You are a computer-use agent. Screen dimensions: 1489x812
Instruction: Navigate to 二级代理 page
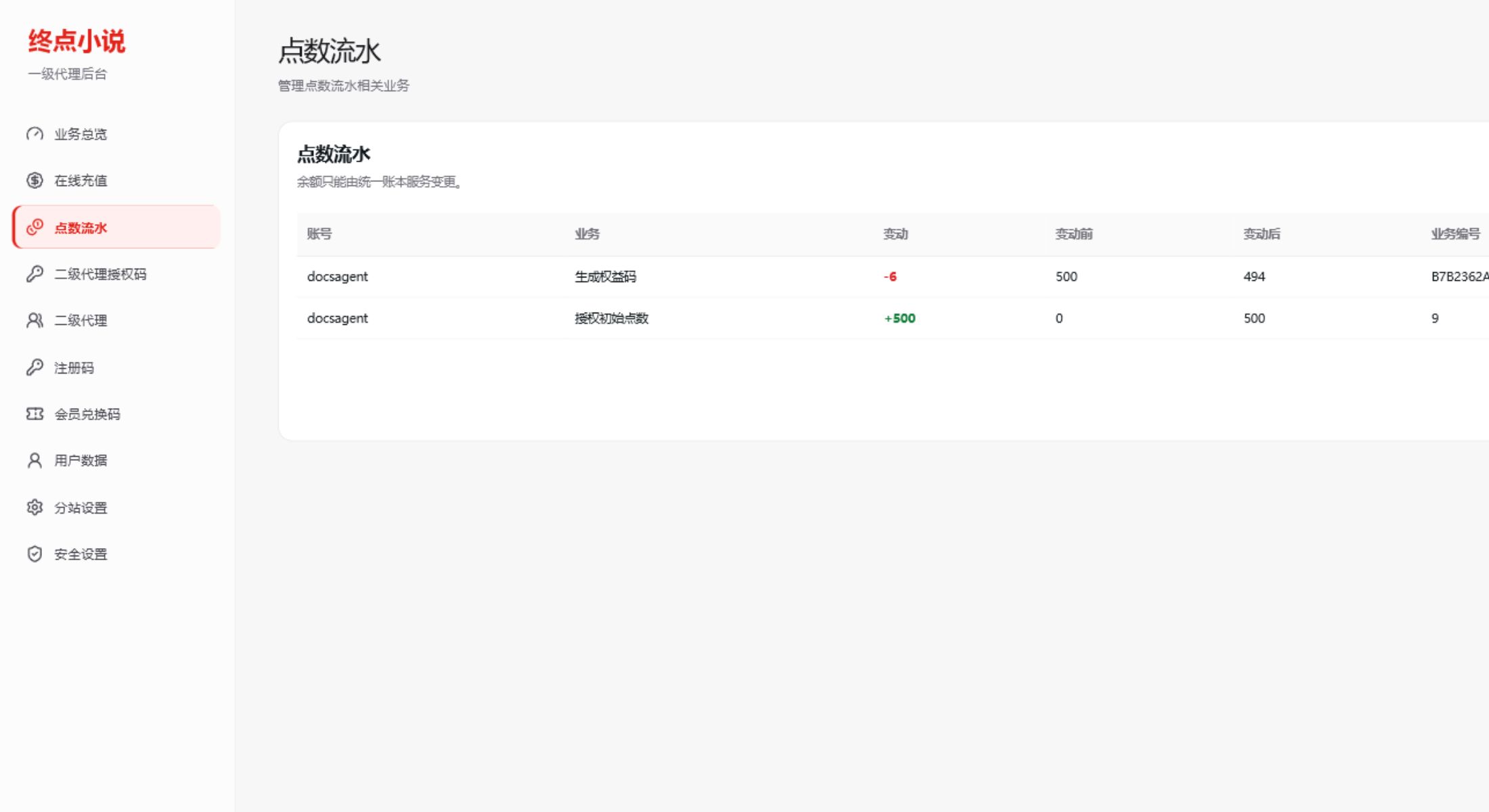[116, 321]
